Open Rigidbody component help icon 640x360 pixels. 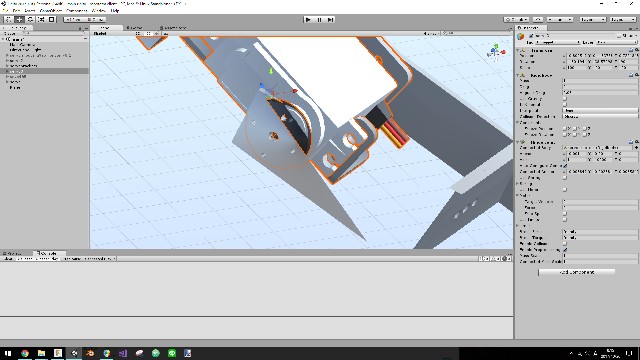pos(631,75)
